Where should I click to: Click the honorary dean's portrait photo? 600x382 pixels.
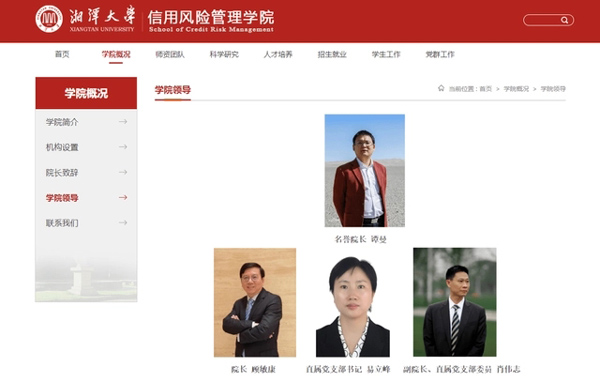(x=365, y=170)
